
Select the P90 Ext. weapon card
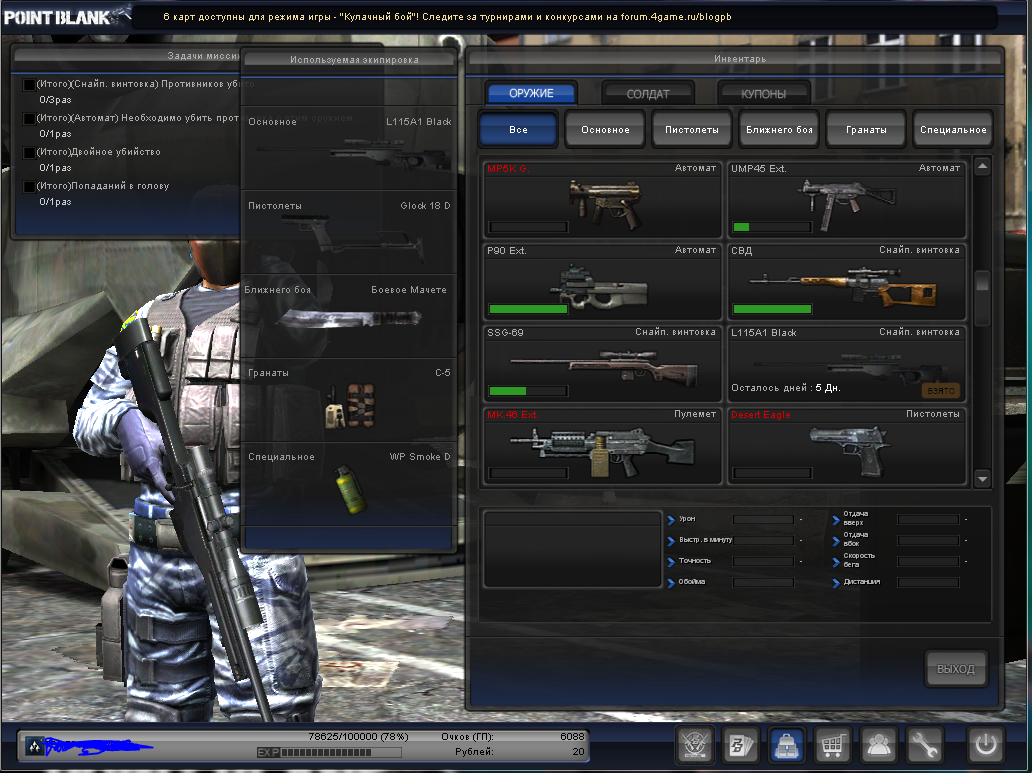coord(602,282)
